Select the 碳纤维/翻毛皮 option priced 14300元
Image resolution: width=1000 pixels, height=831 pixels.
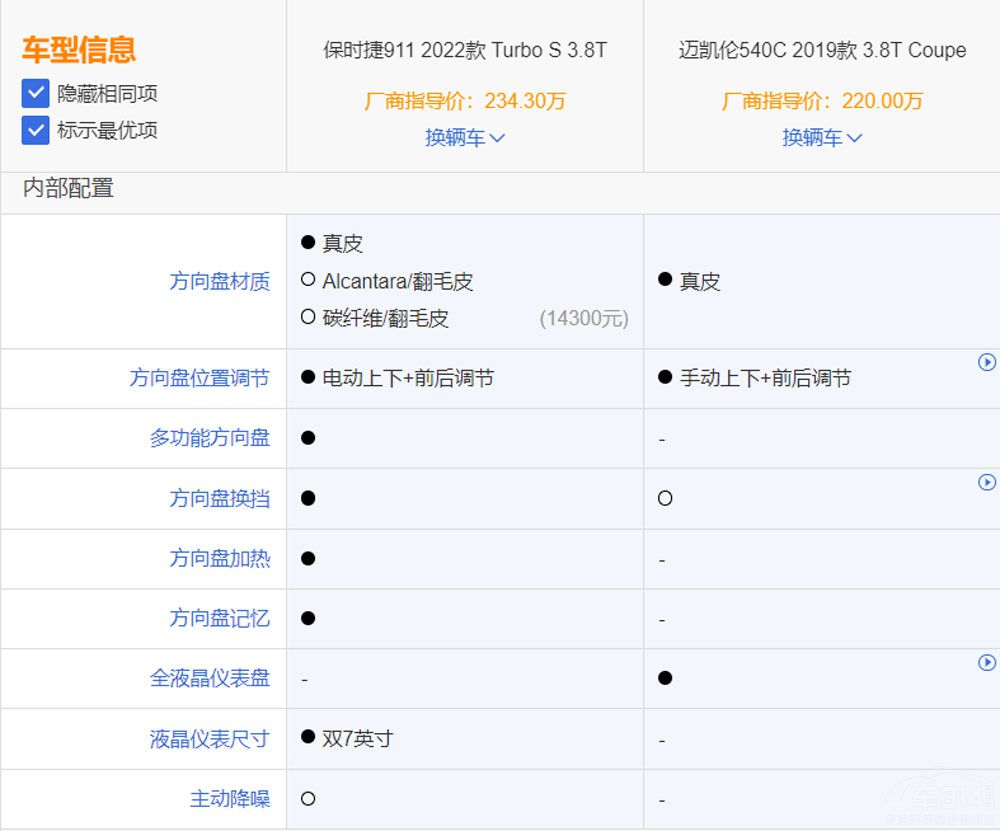tap(385, 319)
